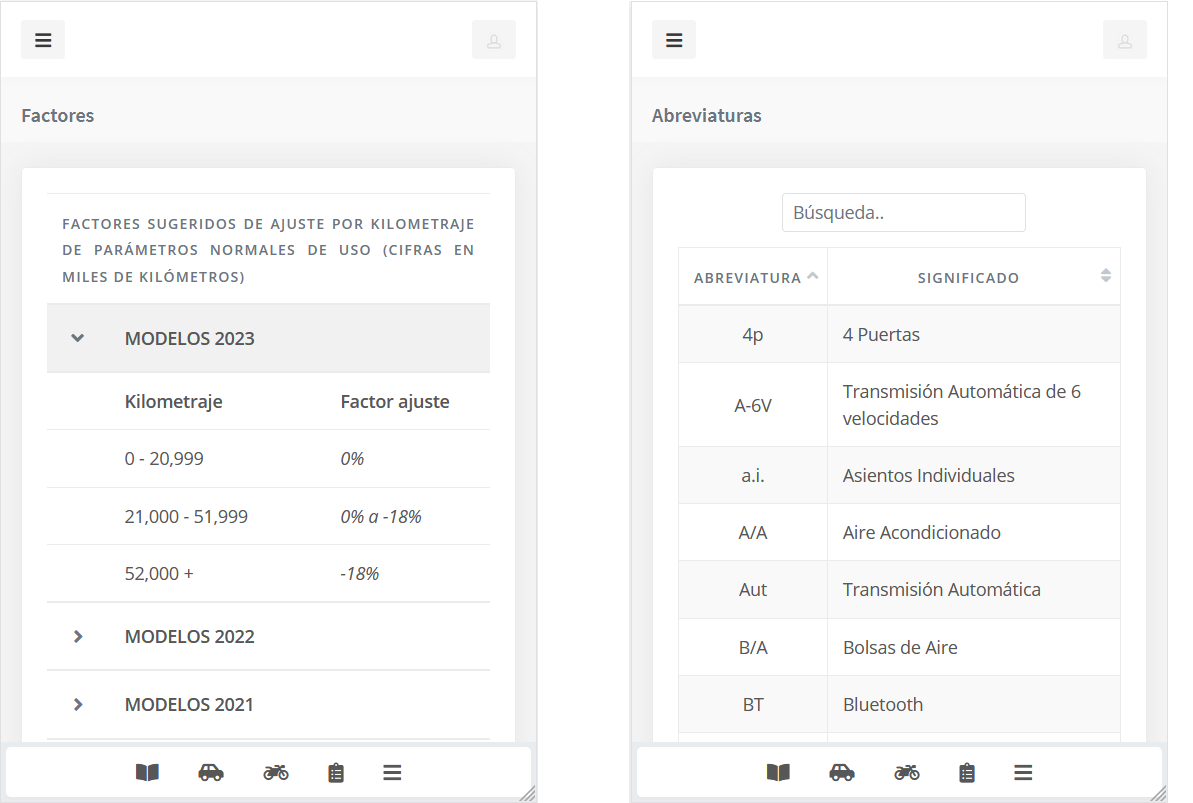The image size is (1193, 803).
Task: Tap clipboard icon in Factores bottom bar
Action: coord(336,772)
